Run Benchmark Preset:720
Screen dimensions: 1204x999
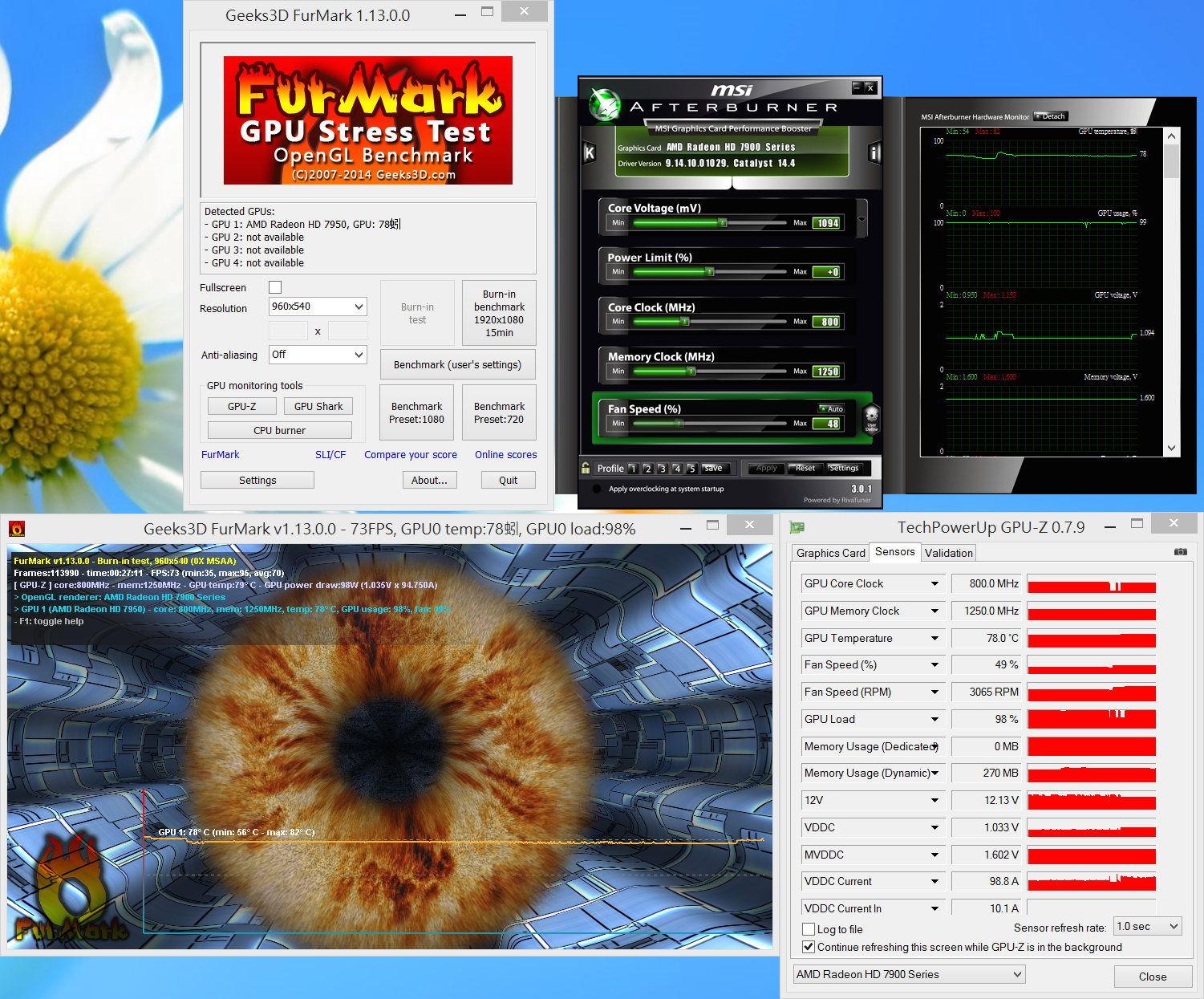point(499,412)
